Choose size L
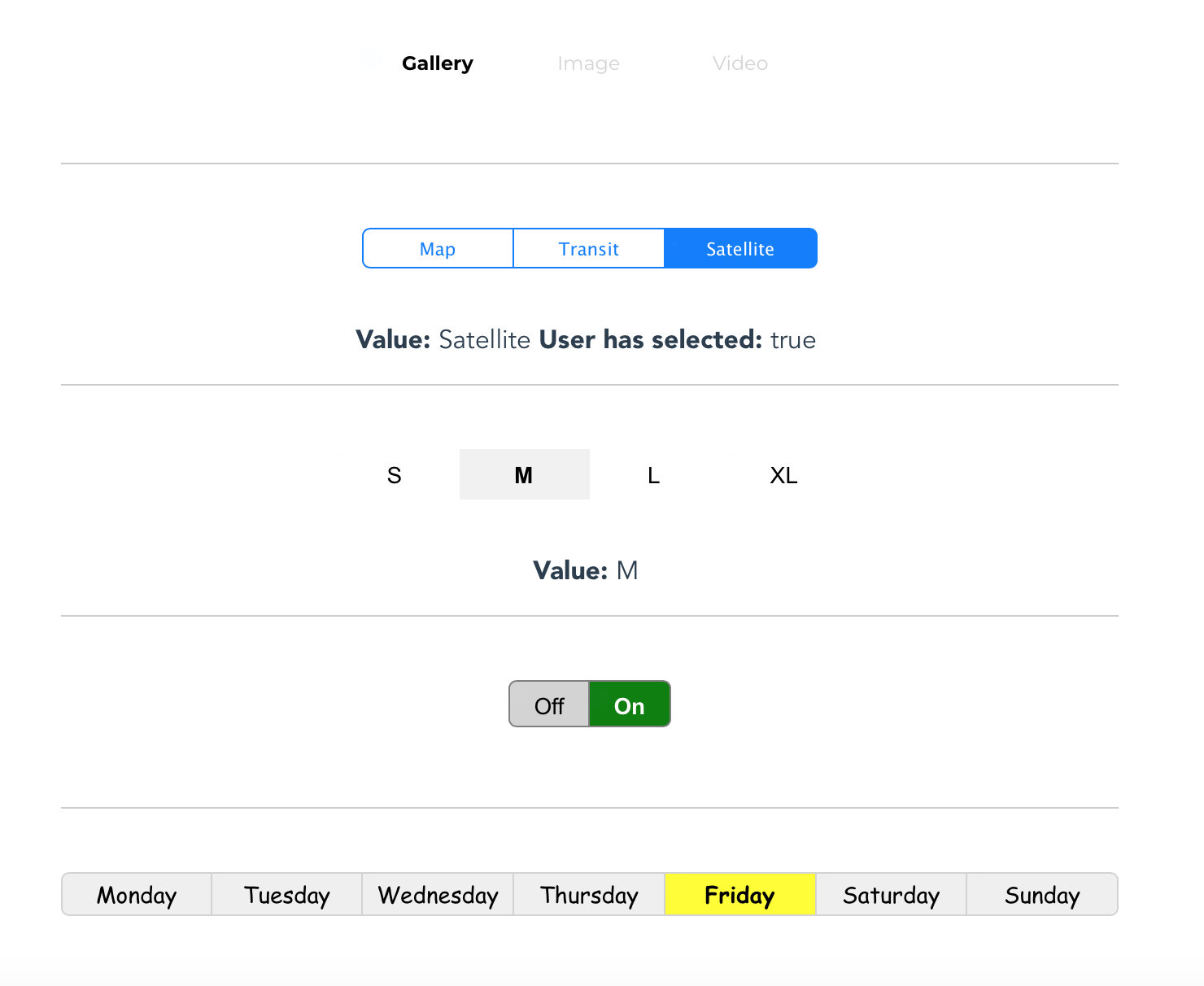 653,475
